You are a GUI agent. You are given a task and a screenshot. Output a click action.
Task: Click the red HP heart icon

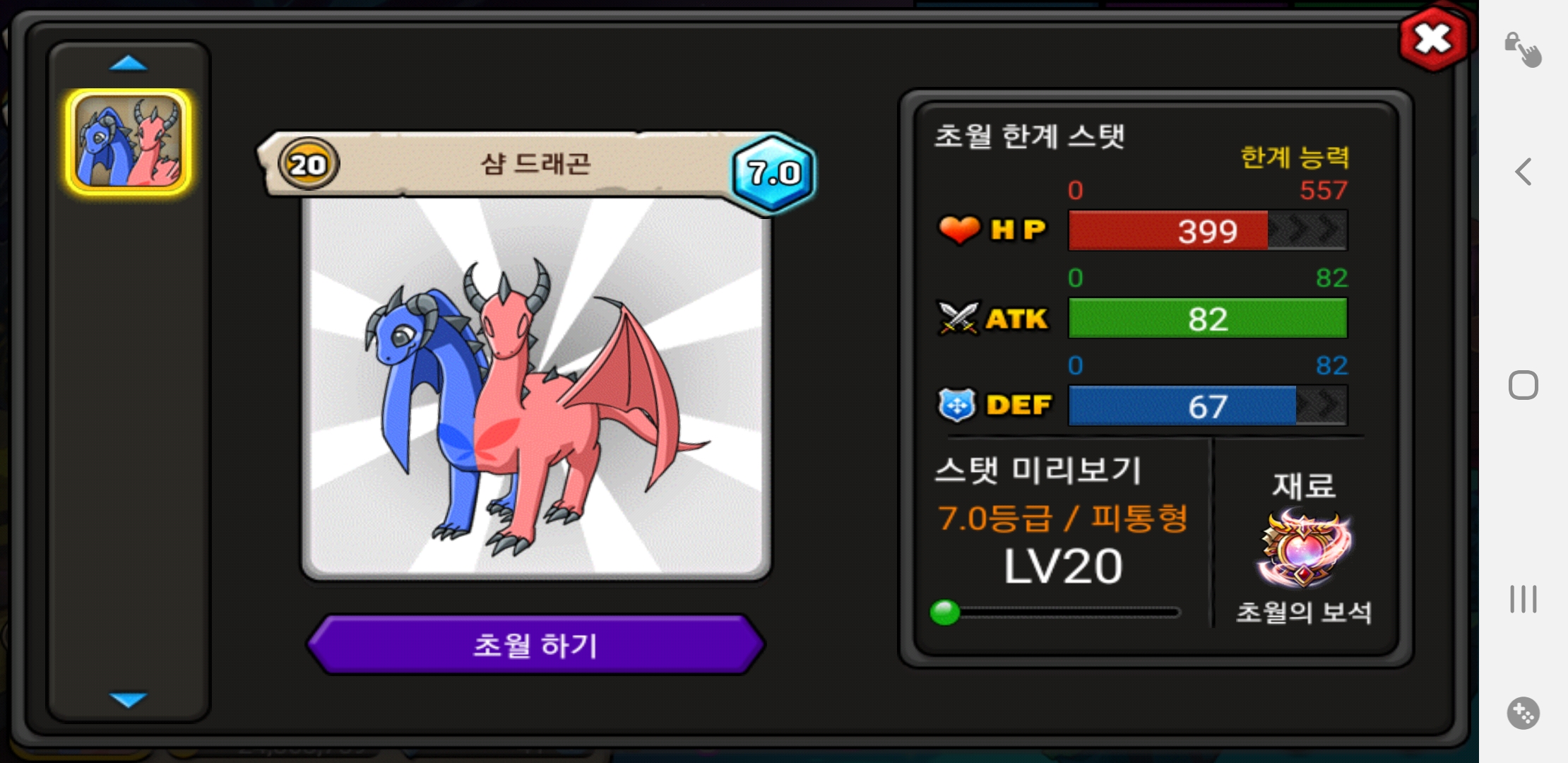tap(959, 230)
